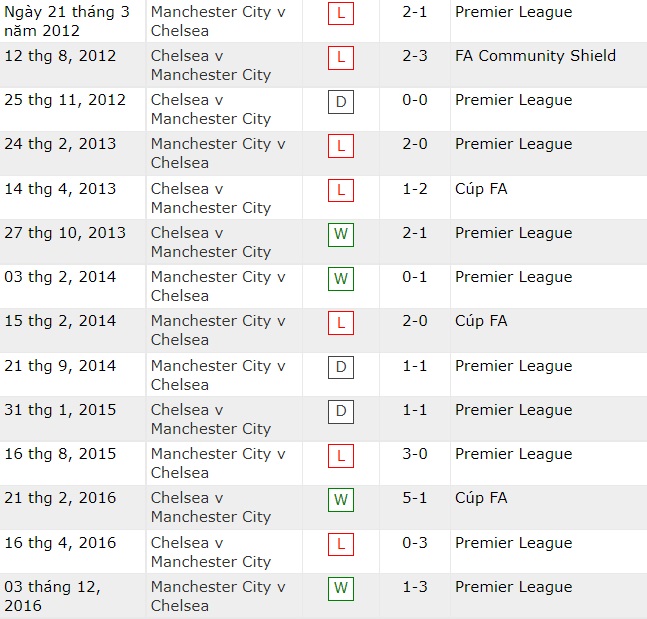Open Chelsea v Manchester City match on 31 thg 1, 2015
This screenshot has width=647, height=619.
point(210,419)
